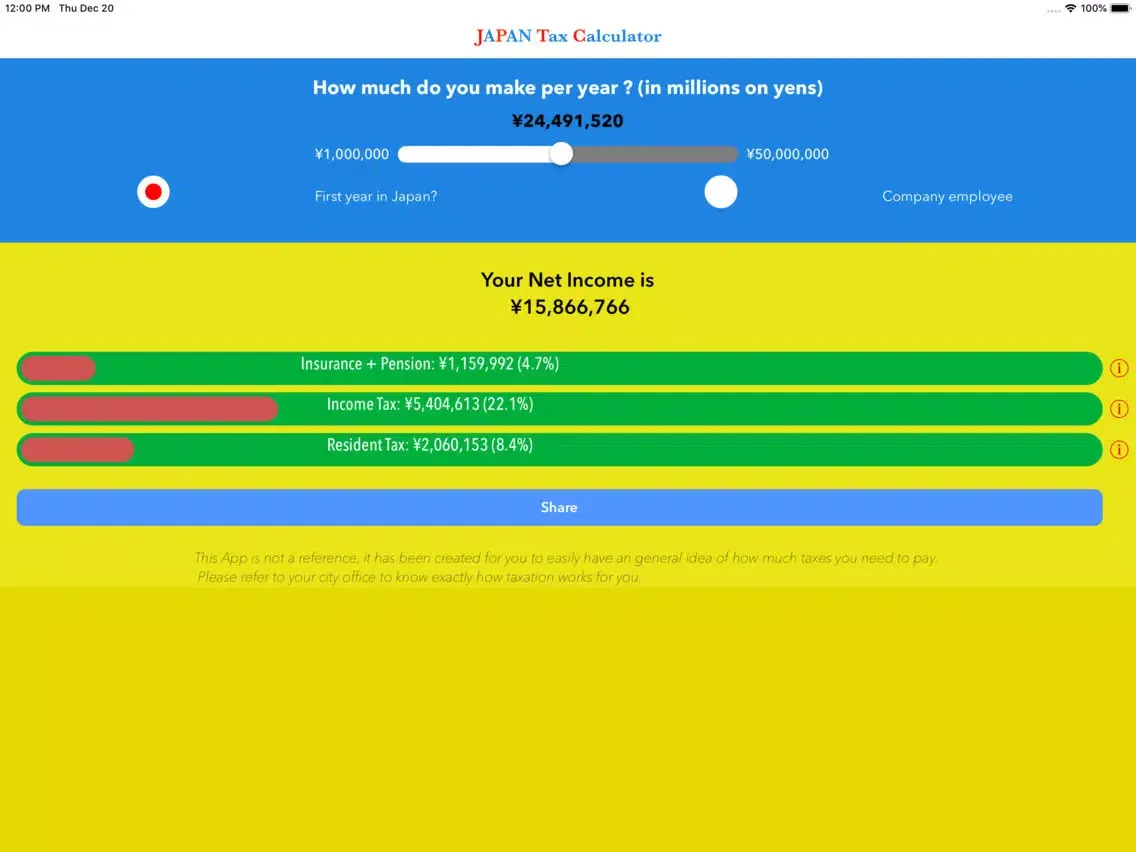This screenshot has height=852, width=1136.
Task: Click the white filled portion of income slider
Action: point(474,154)
